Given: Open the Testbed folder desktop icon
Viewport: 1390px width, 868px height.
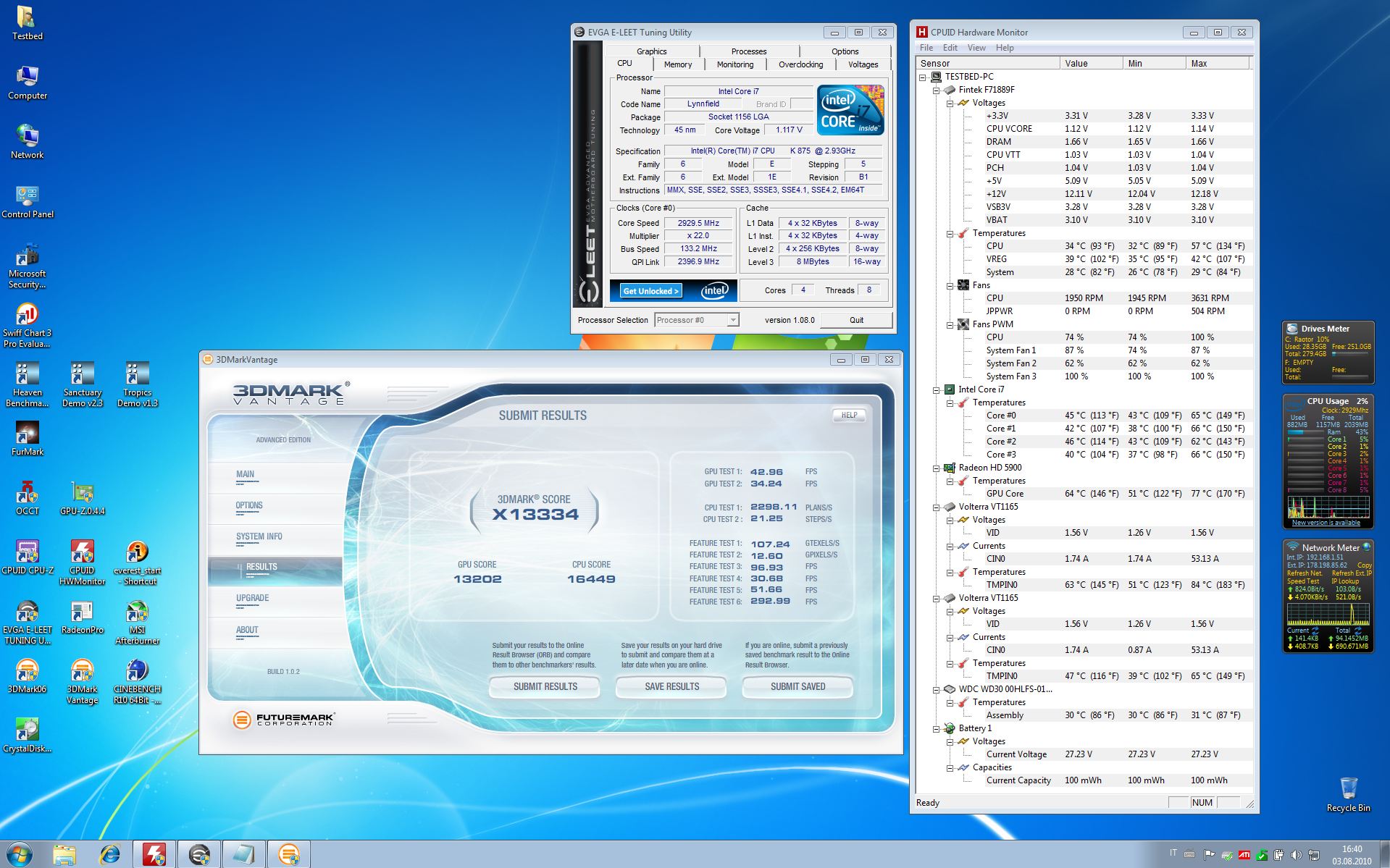Looking at the screenshot, I should 27,23.
